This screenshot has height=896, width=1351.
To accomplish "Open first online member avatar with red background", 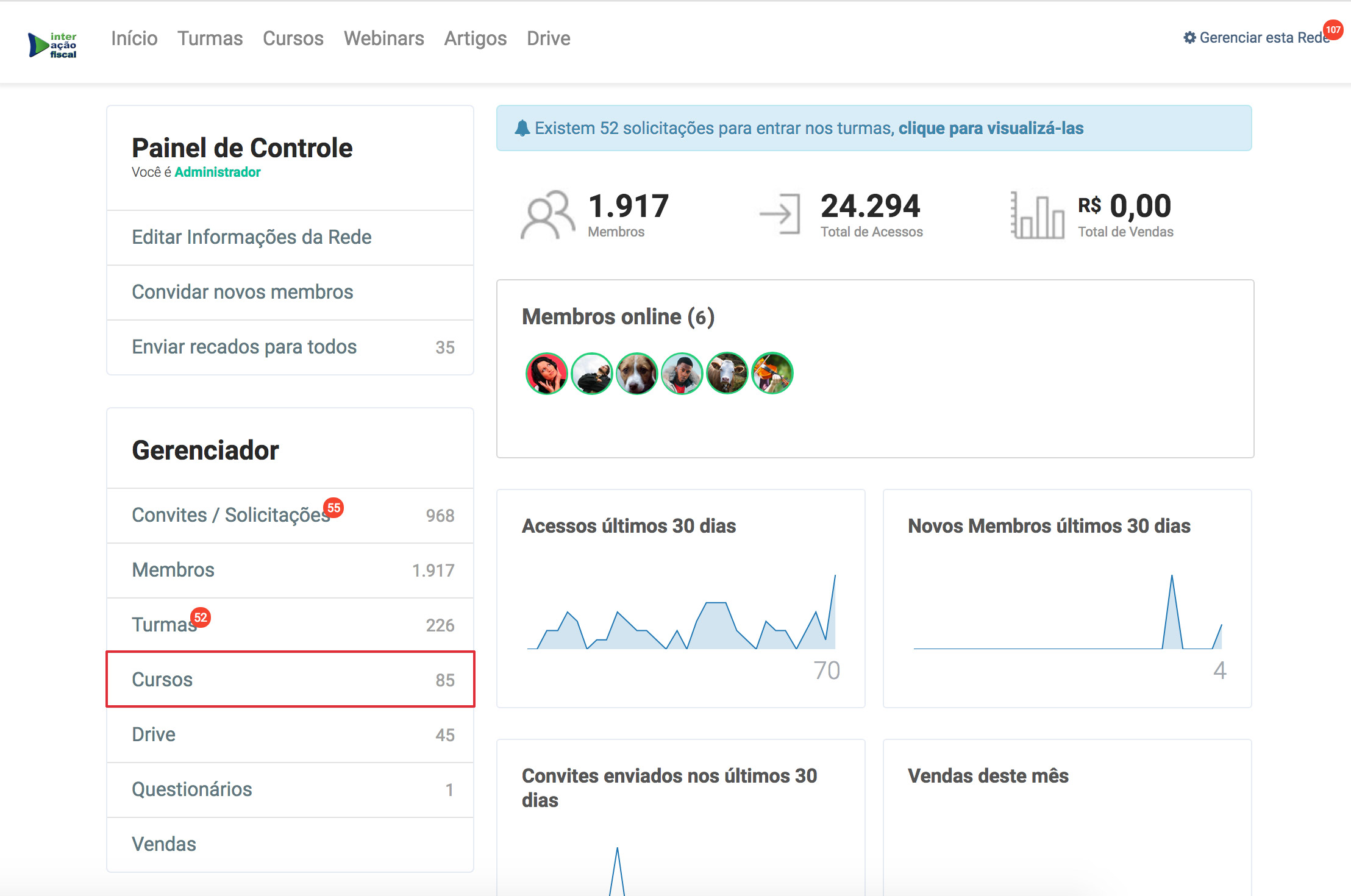I will click(x=546, y=374).
